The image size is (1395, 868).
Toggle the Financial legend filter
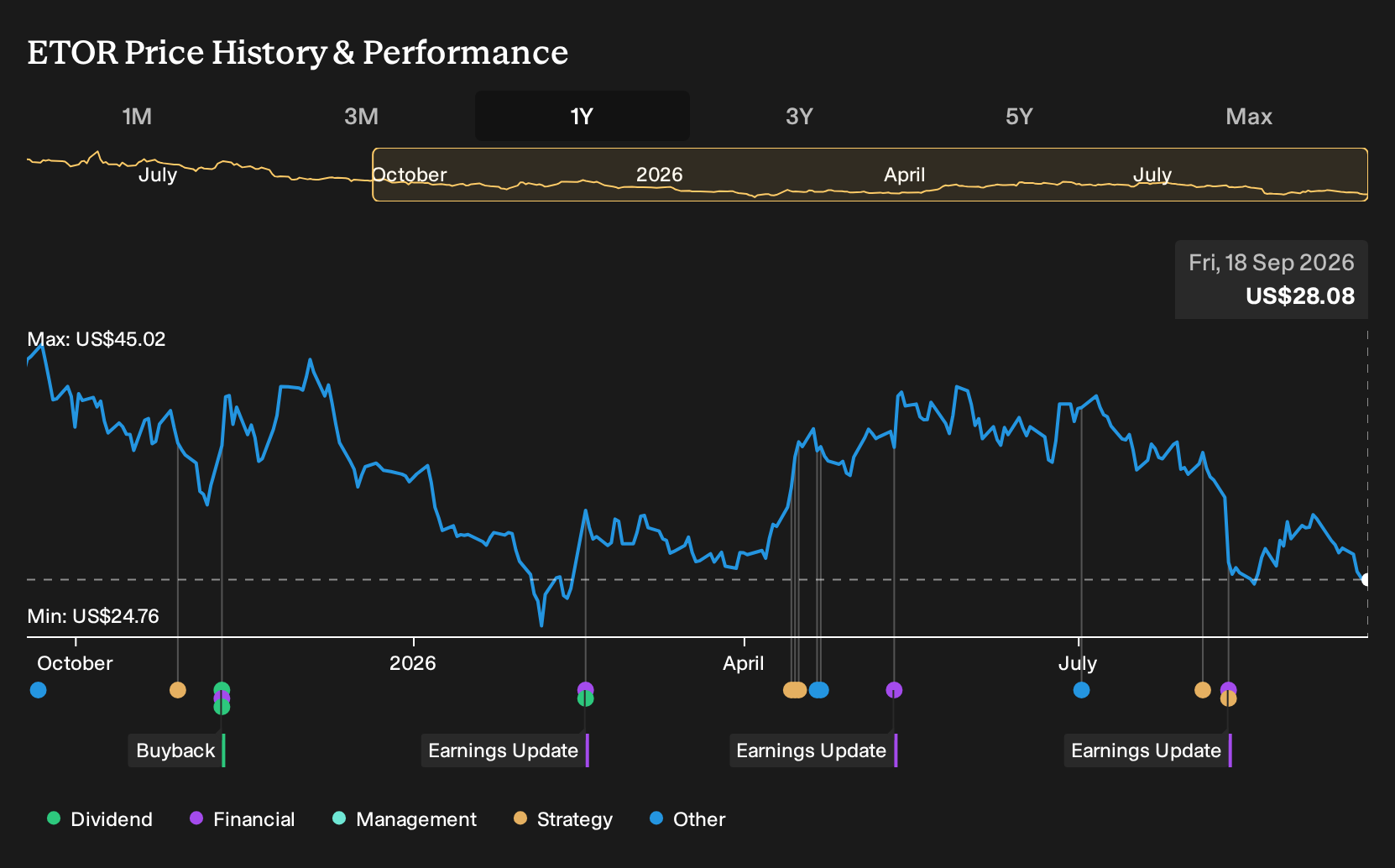coord(243,819)
